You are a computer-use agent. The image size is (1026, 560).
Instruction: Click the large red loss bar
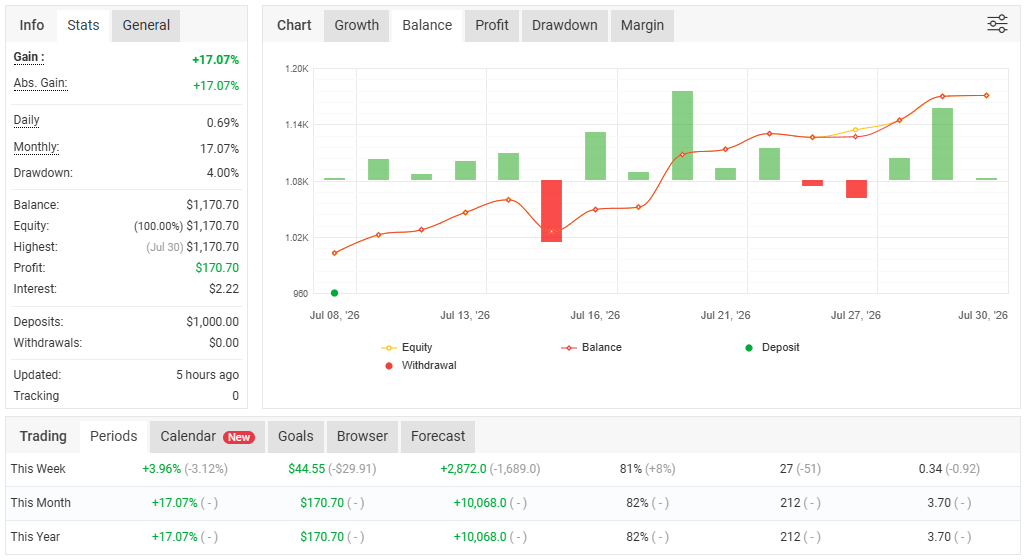pyautogui.click(x=552, y=211)
